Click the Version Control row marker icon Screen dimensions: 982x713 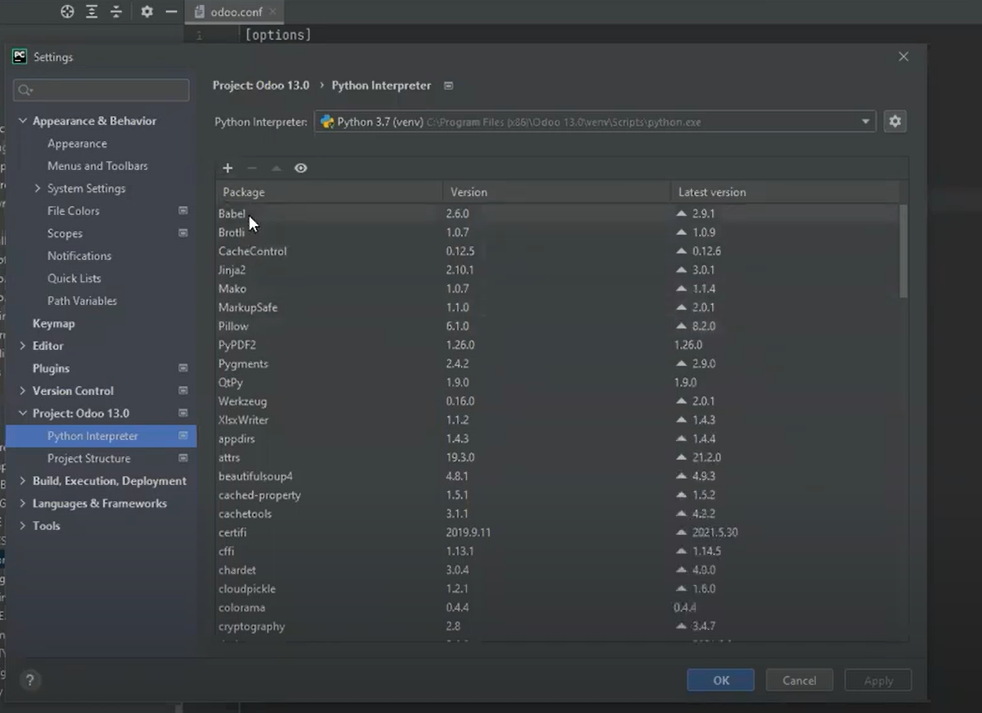[183, 391]
